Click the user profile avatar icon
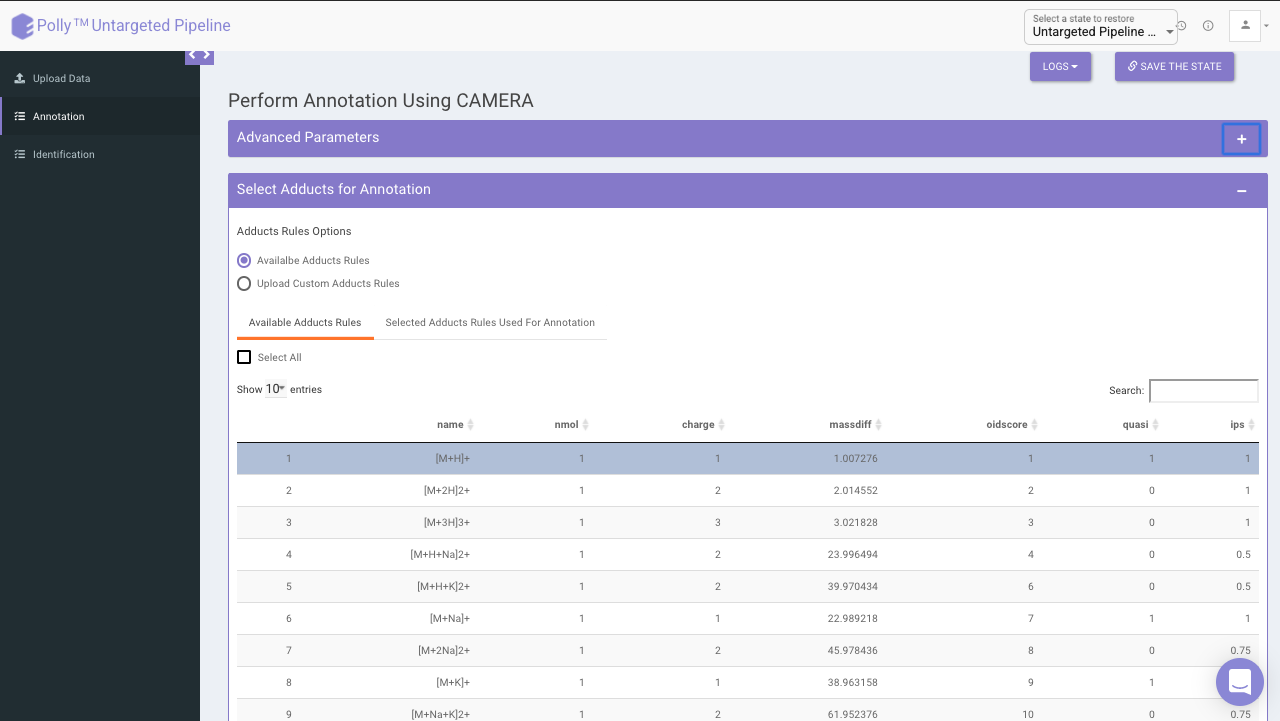1280x721 pixels. pyautogui.click(x=1245, y=26)
